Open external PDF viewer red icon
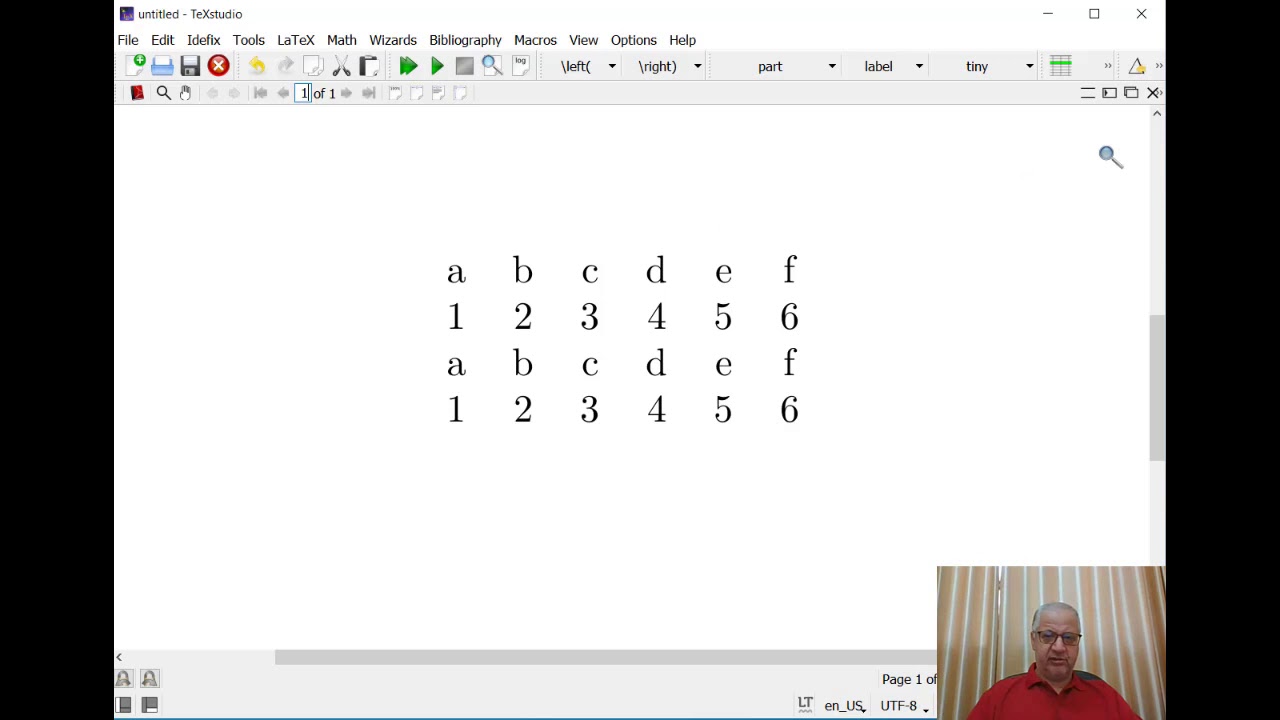 (137, 93)
